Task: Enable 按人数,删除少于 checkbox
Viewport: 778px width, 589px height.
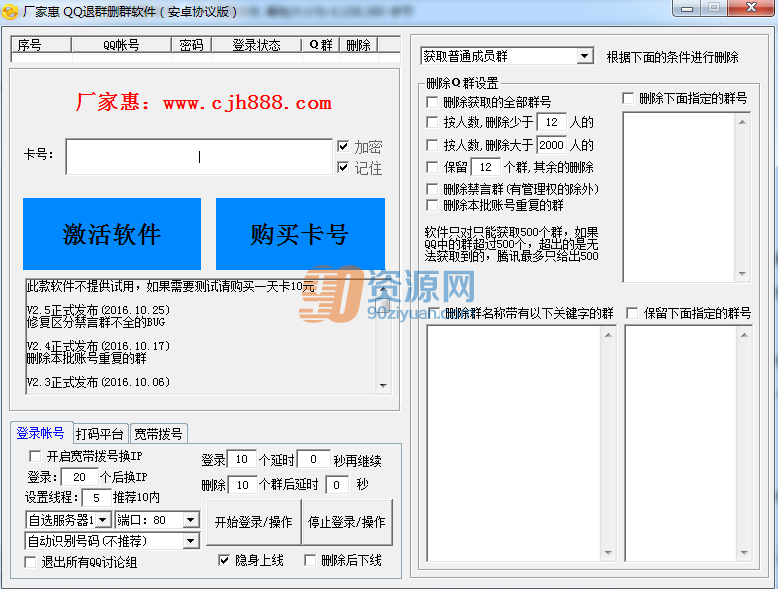Action: coord(432,122)
